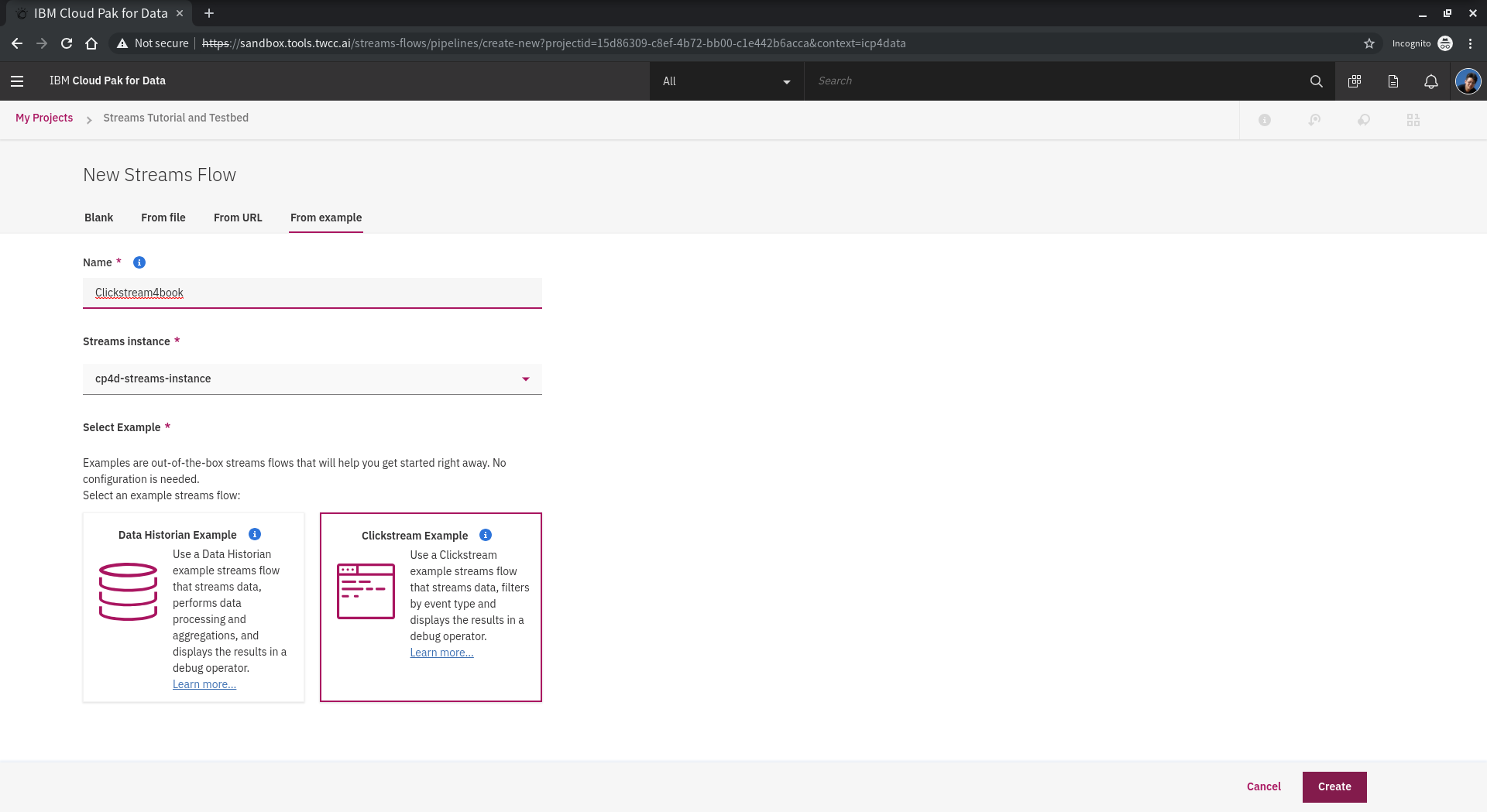This screenshot has width=1487, height=812.
Task: Expand the Streams instance dropdown
Action: point(312,379)
